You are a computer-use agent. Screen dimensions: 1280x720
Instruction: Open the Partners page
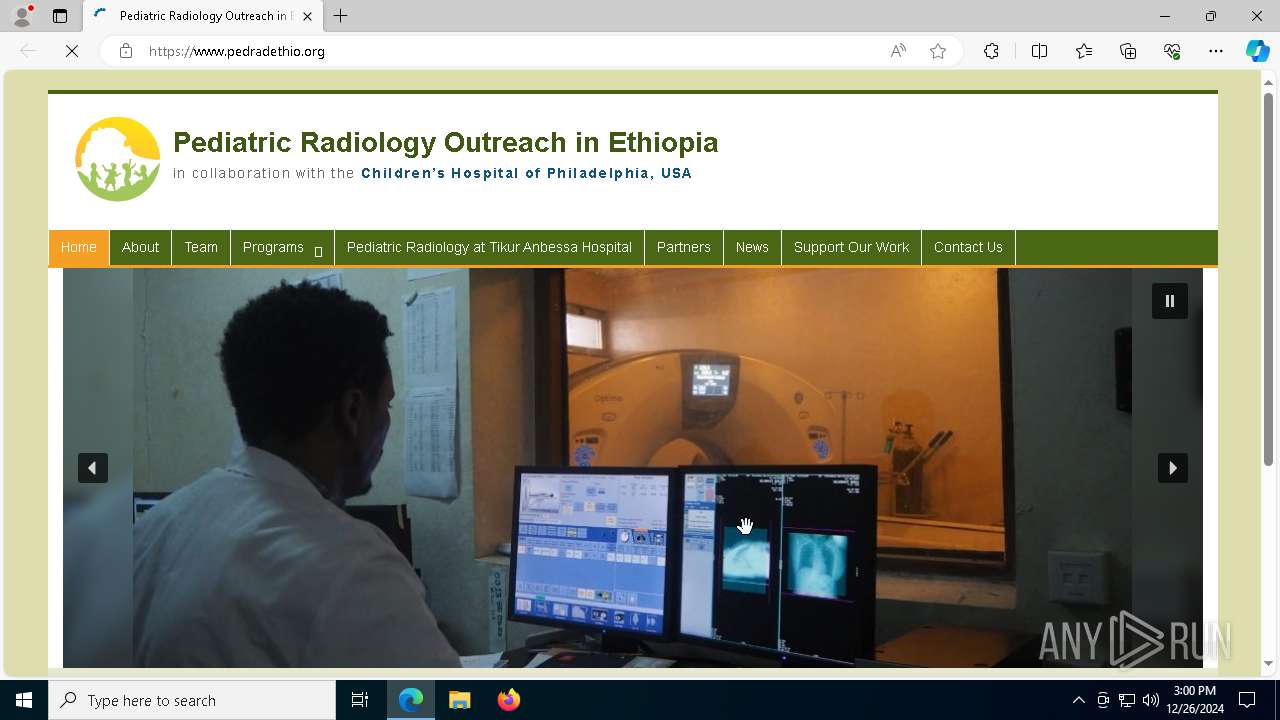pyautogui.click(x=684, y=247)
